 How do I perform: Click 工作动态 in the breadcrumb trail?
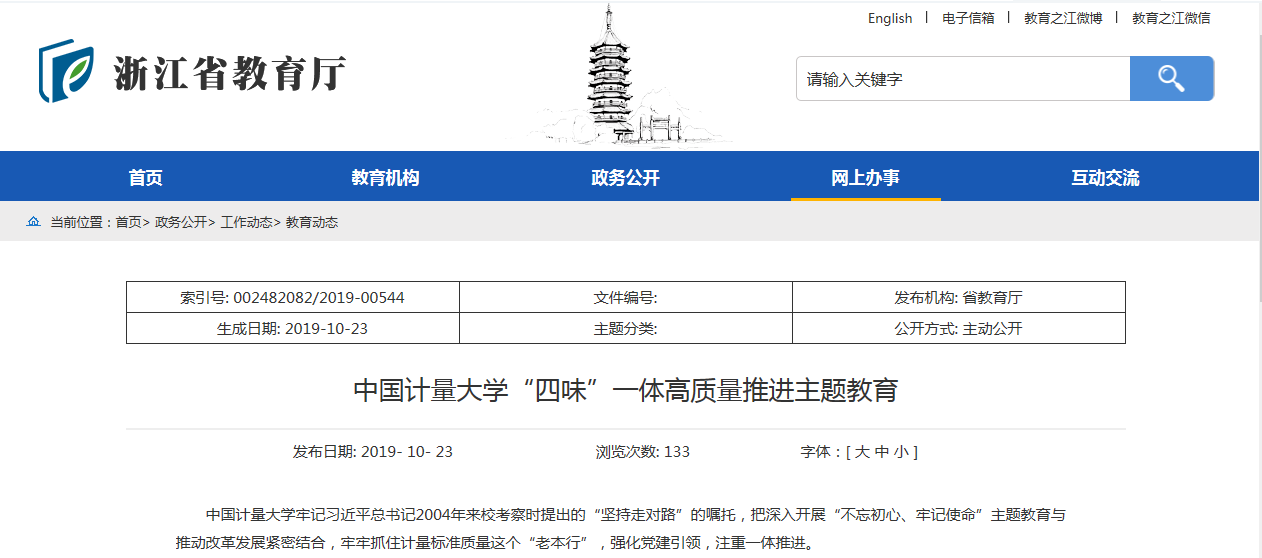[246, 222]
